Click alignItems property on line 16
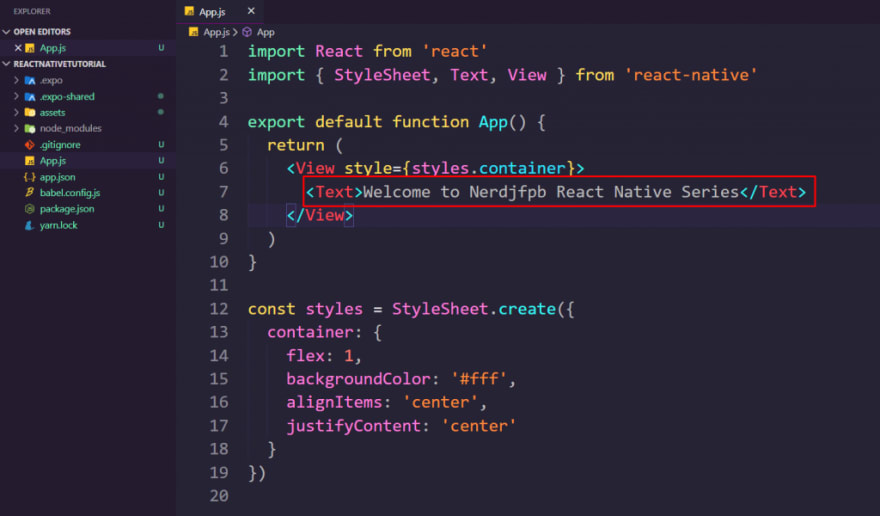880x516 pixels. click(334, 402)
